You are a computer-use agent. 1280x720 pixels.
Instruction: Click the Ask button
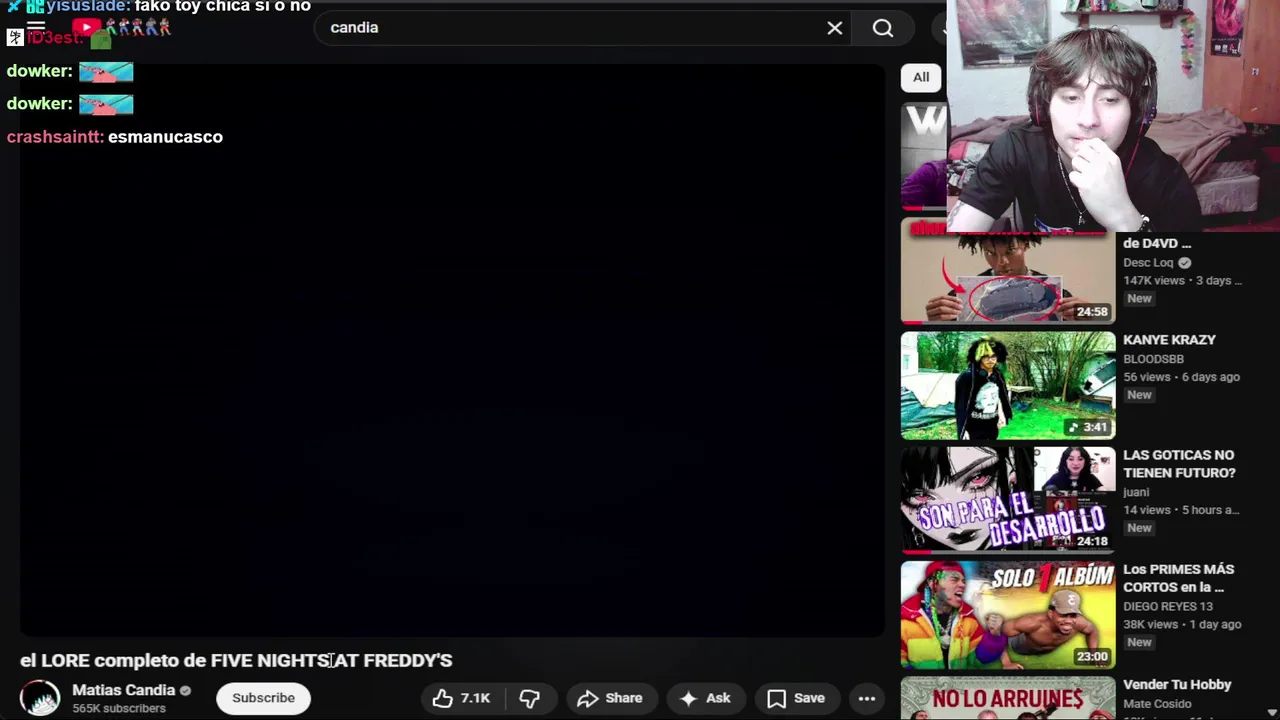(706, 698)
